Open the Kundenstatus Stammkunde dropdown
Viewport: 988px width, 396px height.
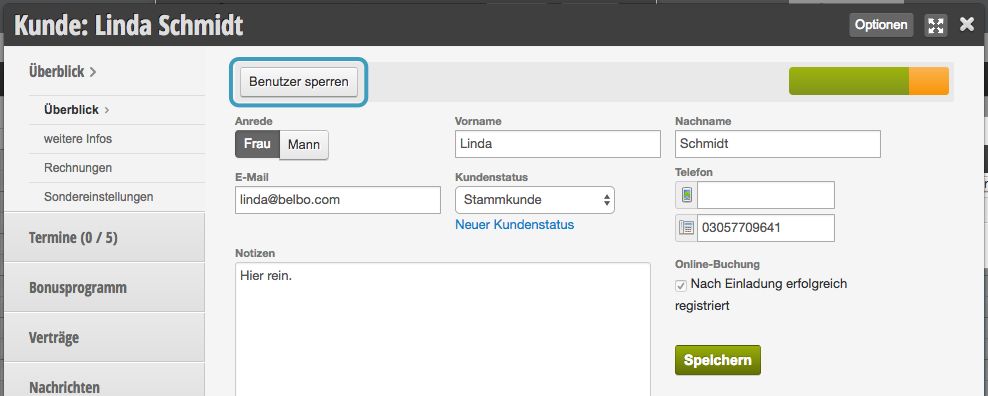point(534,200)
